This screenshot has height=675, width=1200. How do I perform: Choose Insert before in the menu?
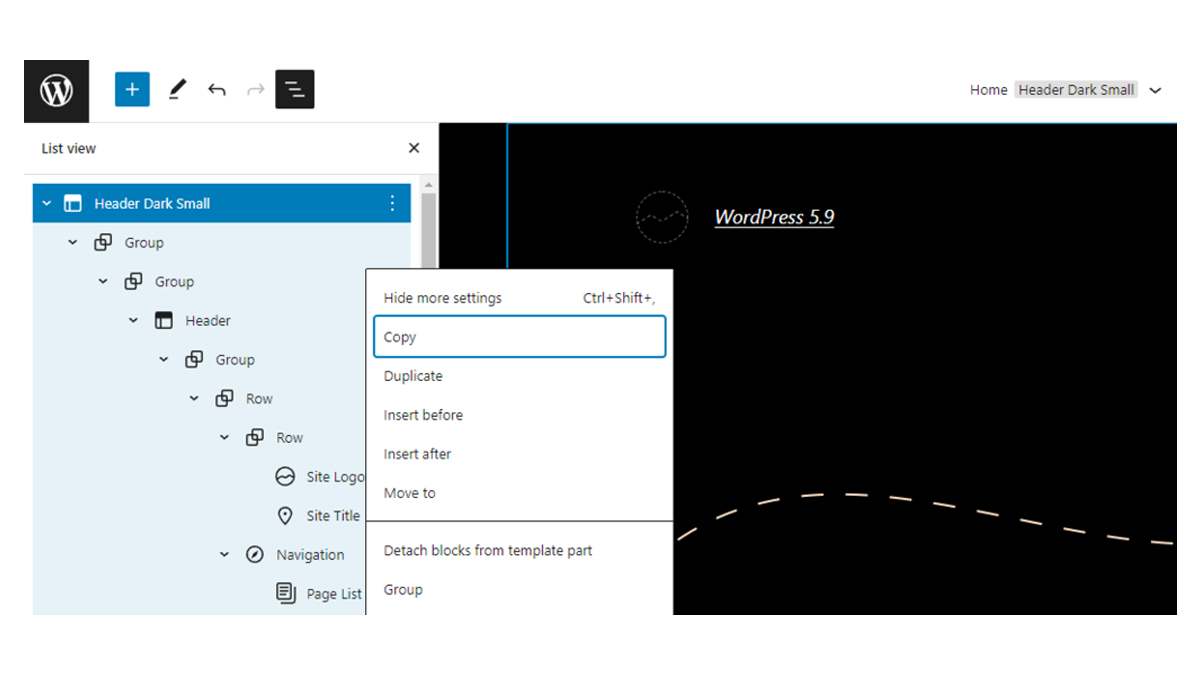click(519, 415)
